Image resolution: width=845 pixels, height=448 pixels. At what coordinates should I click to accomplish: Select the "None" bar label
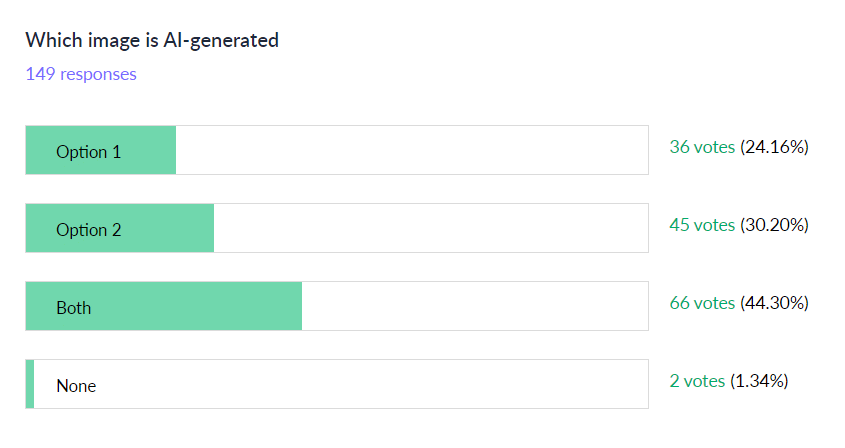(76, 386)
